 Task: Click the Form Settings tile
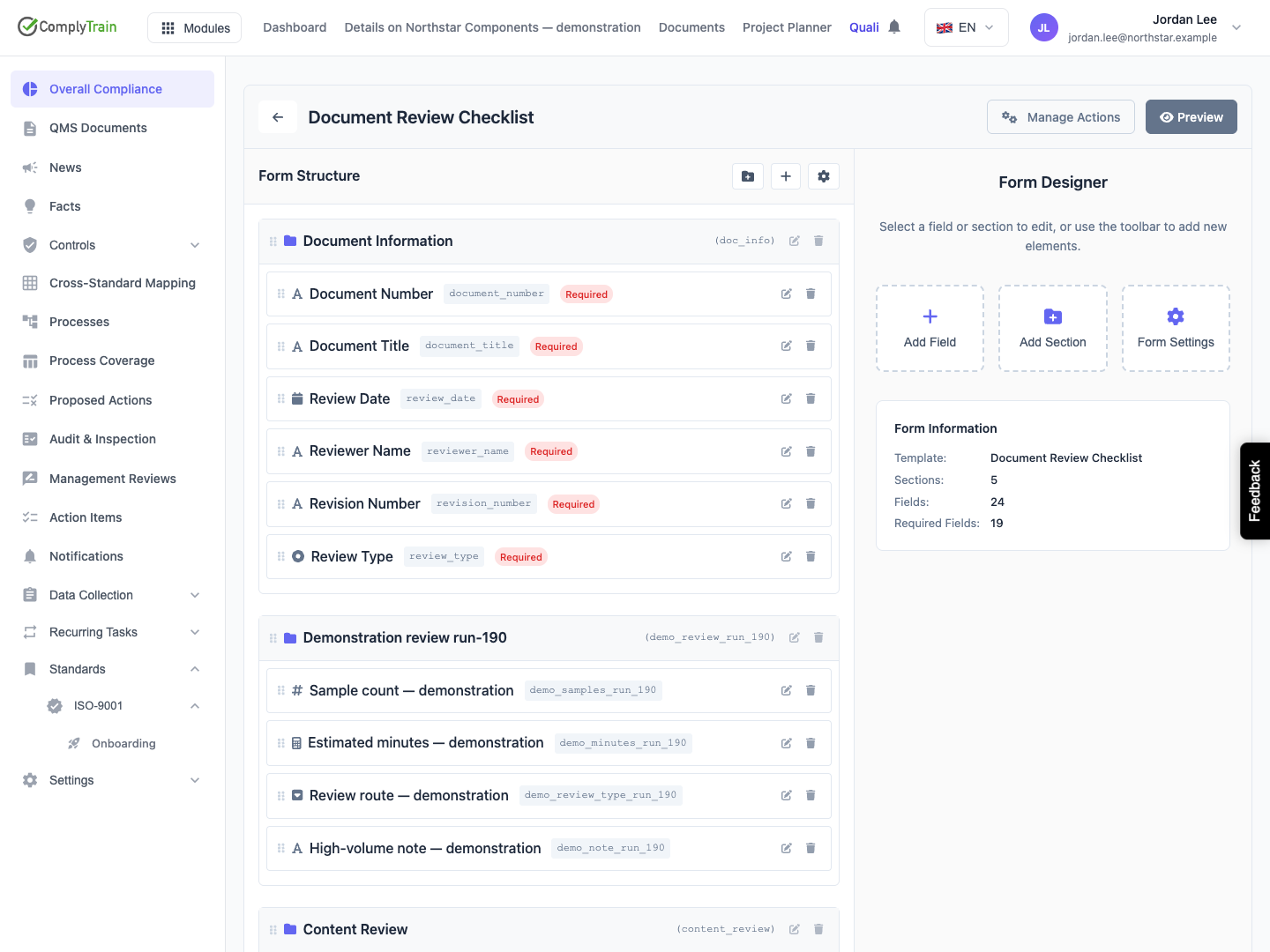pos(1176,328)
